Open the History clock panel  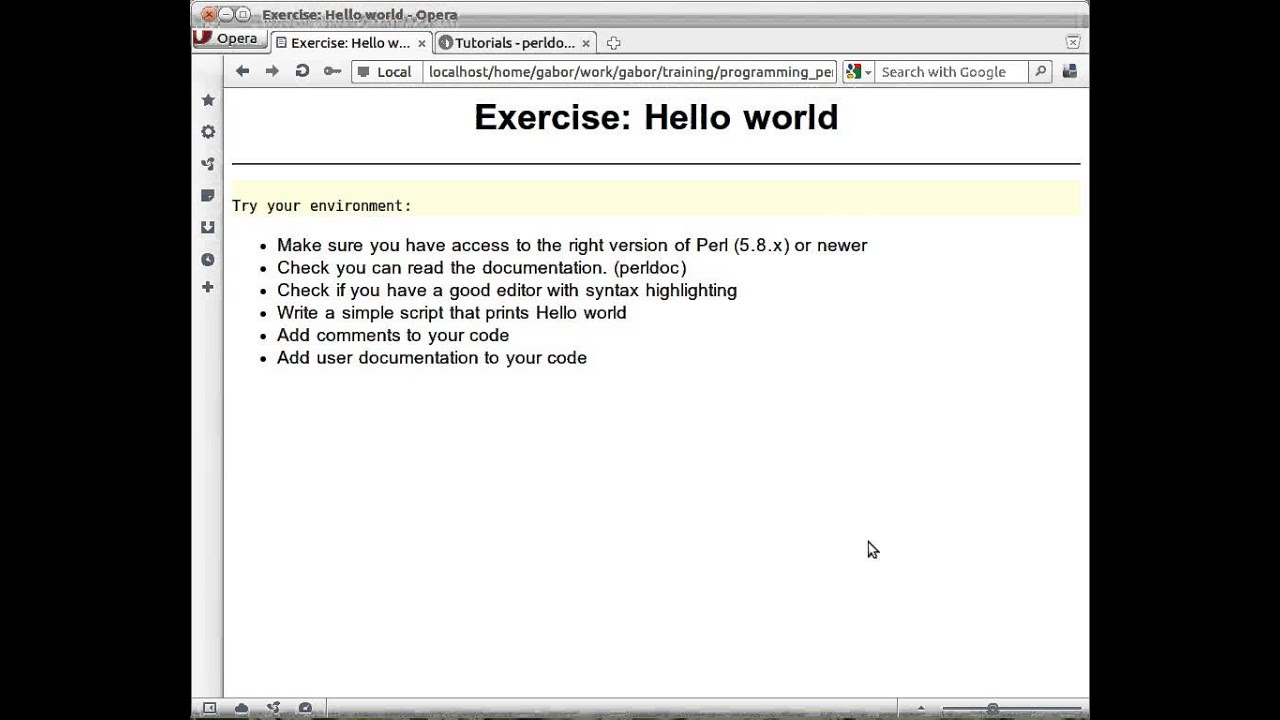click(208, 260)
